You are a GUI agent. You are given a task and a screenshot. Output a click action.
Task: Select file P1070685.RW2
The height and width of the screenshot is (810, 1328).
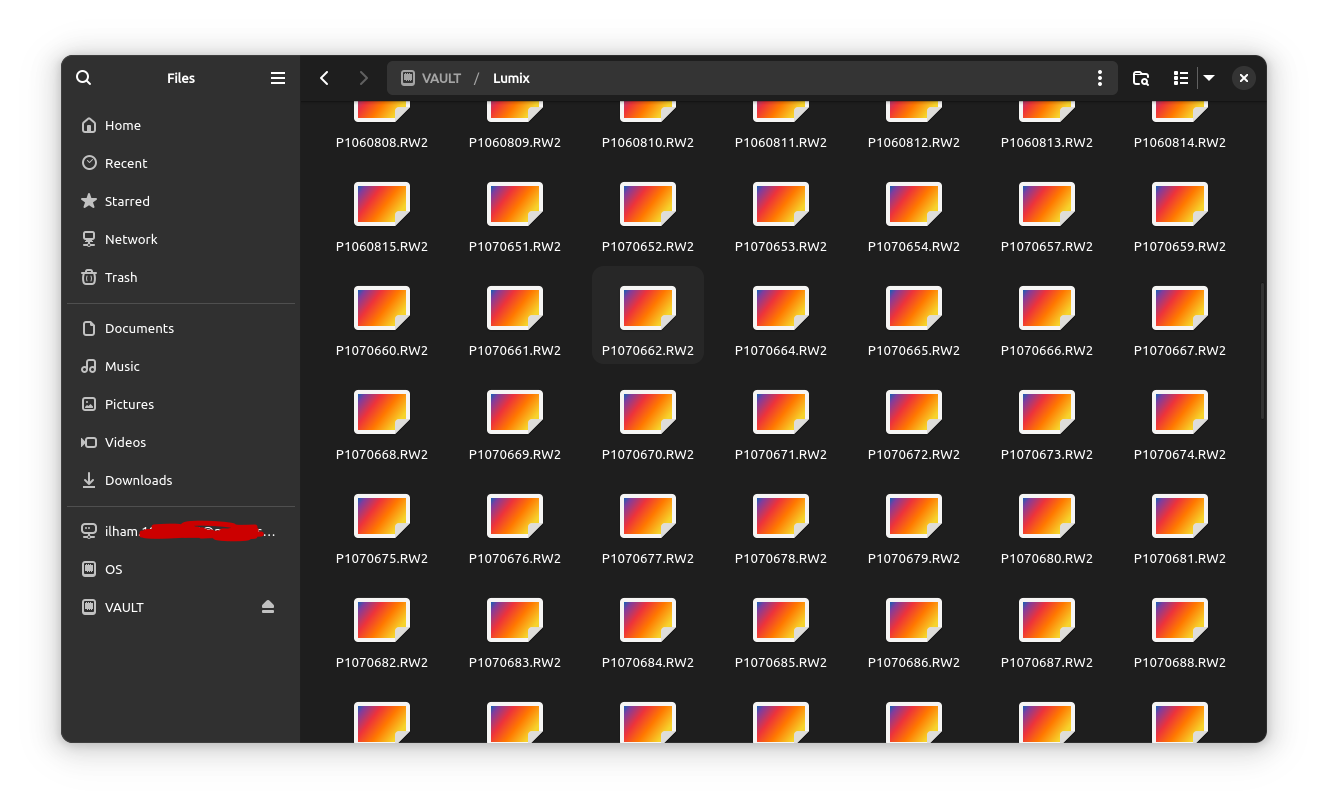pos(781,633)
